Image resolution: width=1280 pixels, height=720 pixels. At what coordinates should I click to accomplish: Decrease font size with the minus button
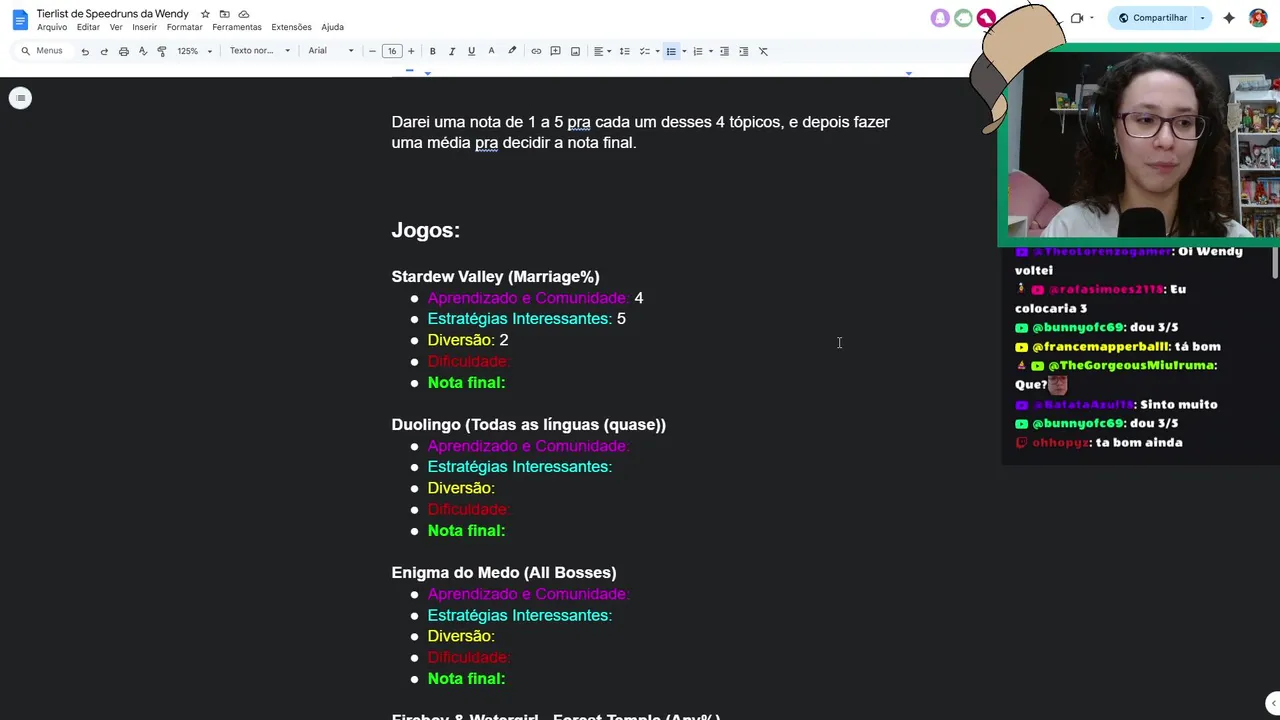pyautogui.click(x=372, y=51)
